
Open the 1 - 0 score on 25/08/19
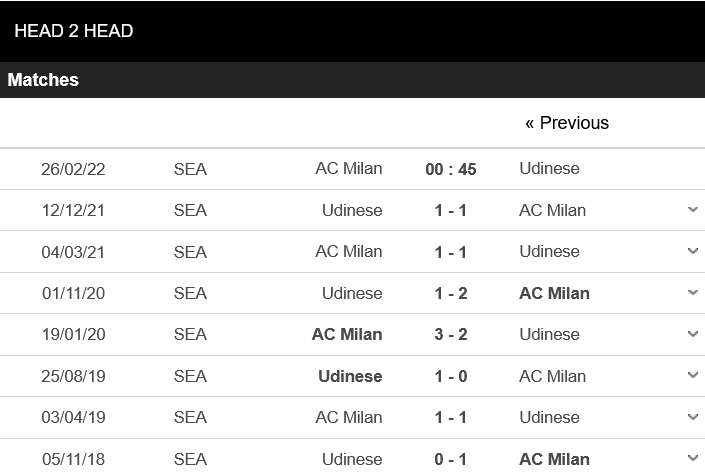tap(451, 376)
